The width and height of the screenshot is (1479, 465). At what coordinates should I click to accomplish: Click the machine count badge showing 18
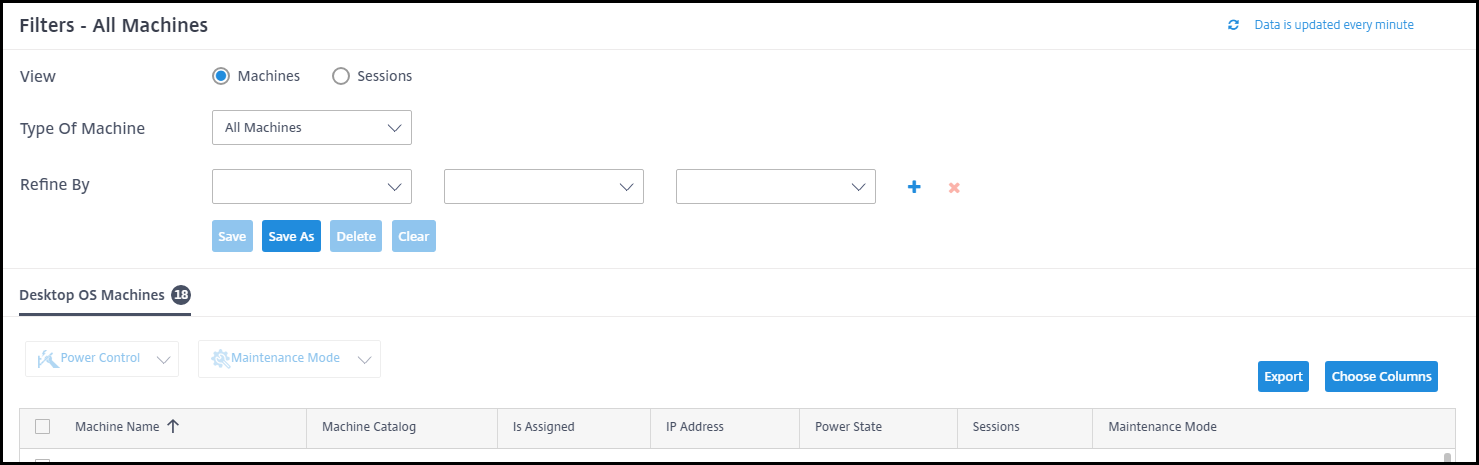[181, 295]
